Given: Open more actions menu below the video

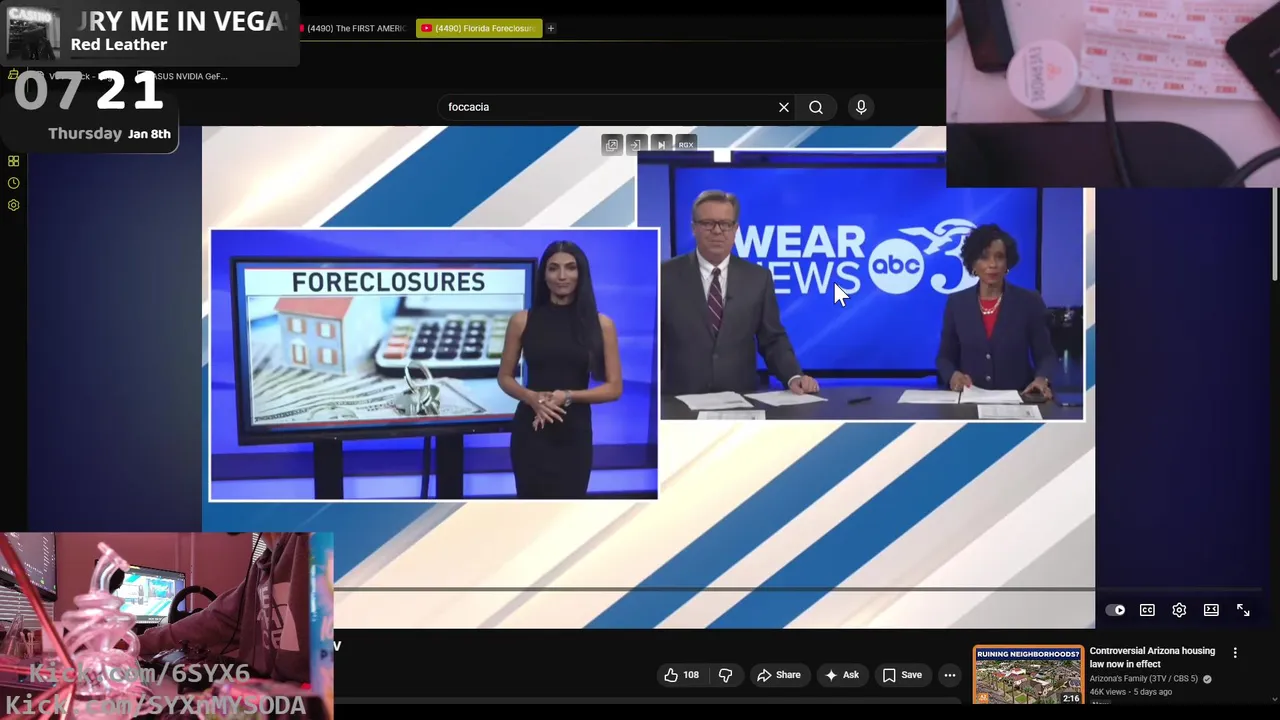Looking at the screenshot, I should point(950,675).
